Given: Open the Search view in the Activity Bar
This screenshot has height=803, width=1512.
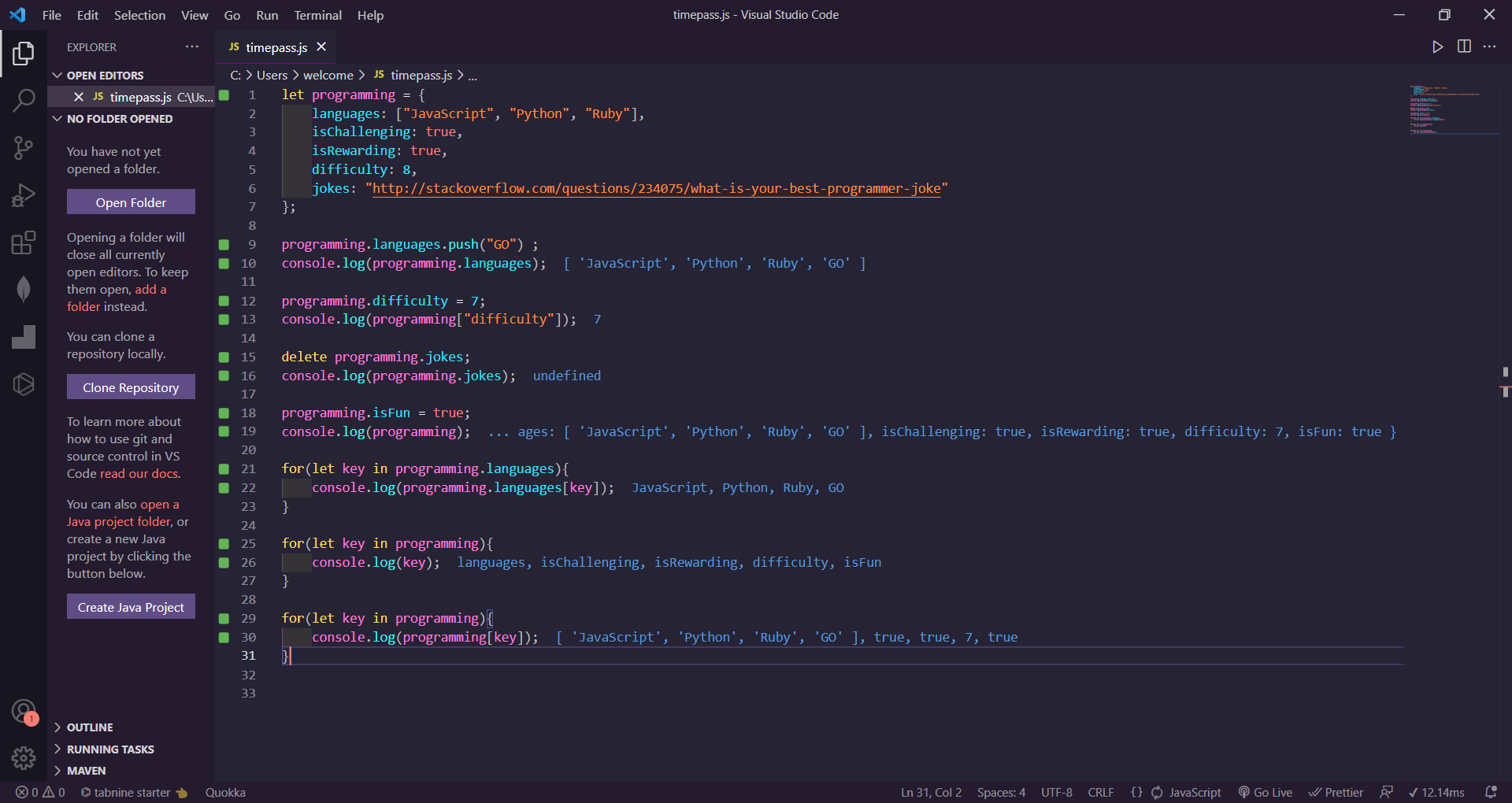Looking at the screenshot, I should pos(24,101).
